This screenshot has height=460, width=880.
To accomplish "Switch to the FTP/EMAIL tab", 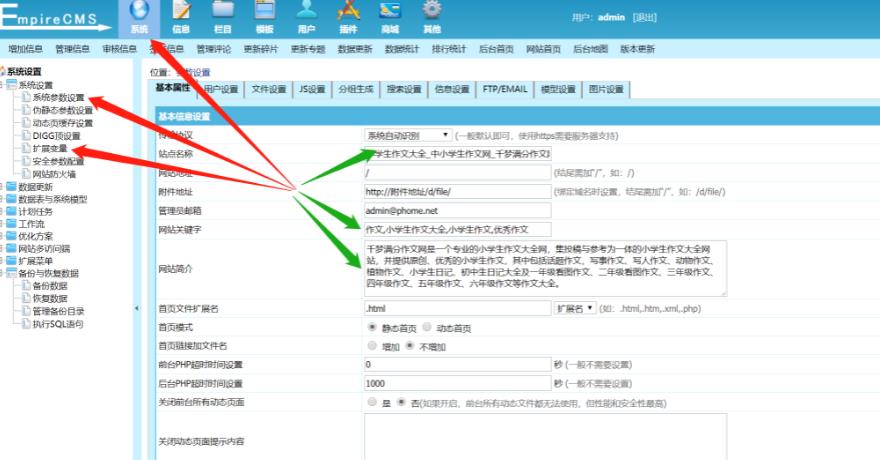I will click(505, 89).
